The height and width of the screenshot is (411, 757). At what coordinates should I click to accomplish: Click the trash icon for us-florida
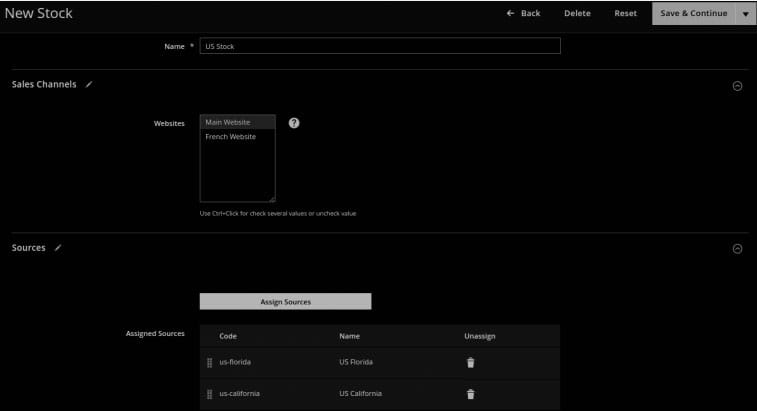click(x=470, y=362)
